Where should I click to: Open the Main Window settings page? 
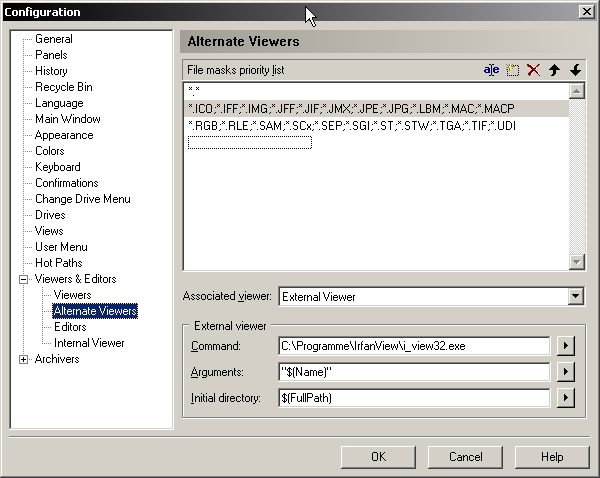[68, 119]
